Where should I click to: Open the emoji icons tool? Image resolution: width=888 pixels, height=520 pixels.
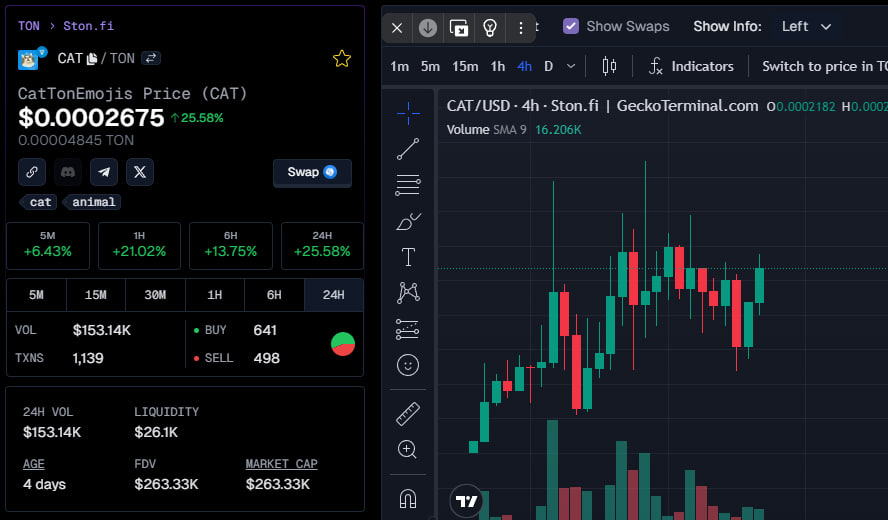408,365
